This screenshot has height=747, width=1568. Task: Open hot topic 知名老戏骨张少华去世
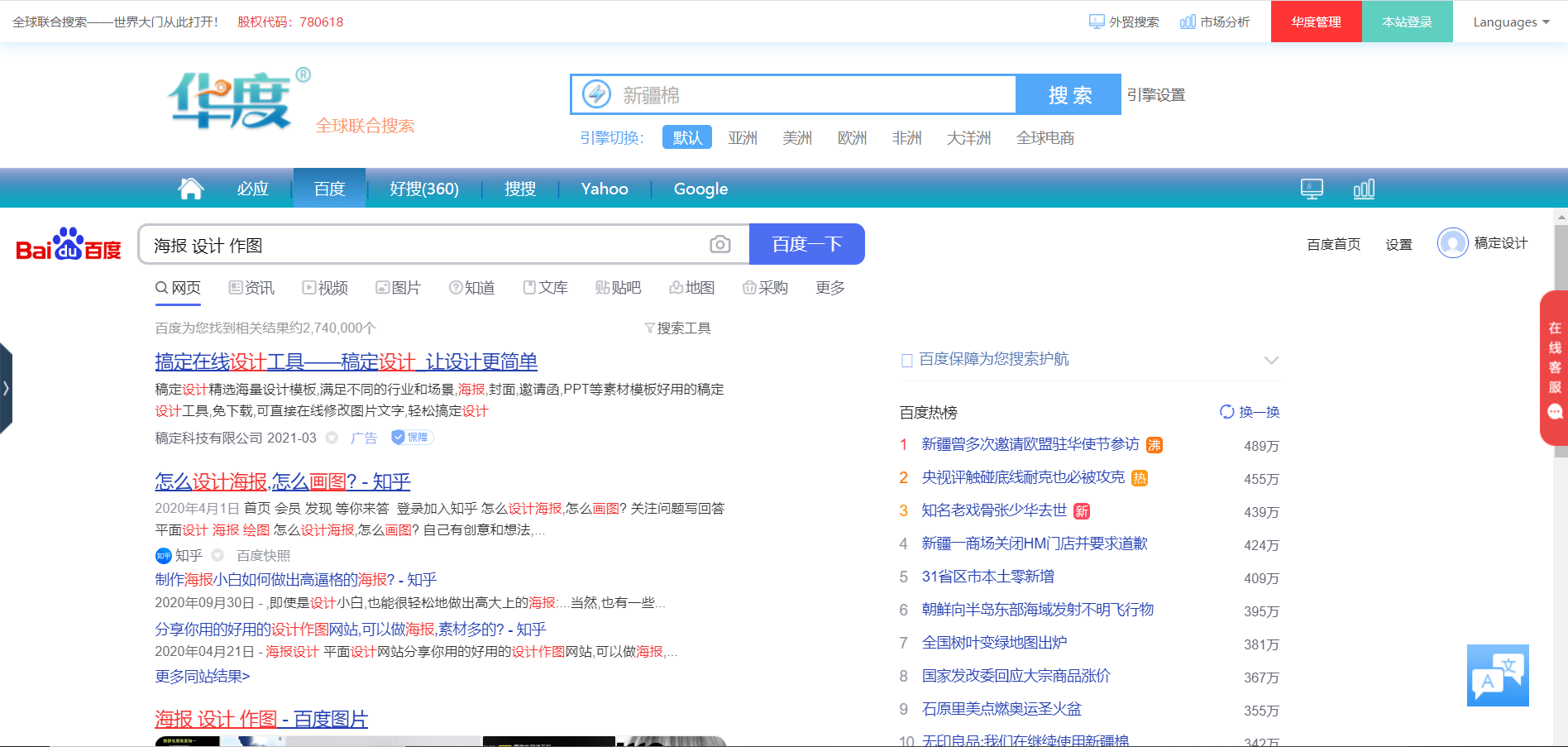[994, 510]
